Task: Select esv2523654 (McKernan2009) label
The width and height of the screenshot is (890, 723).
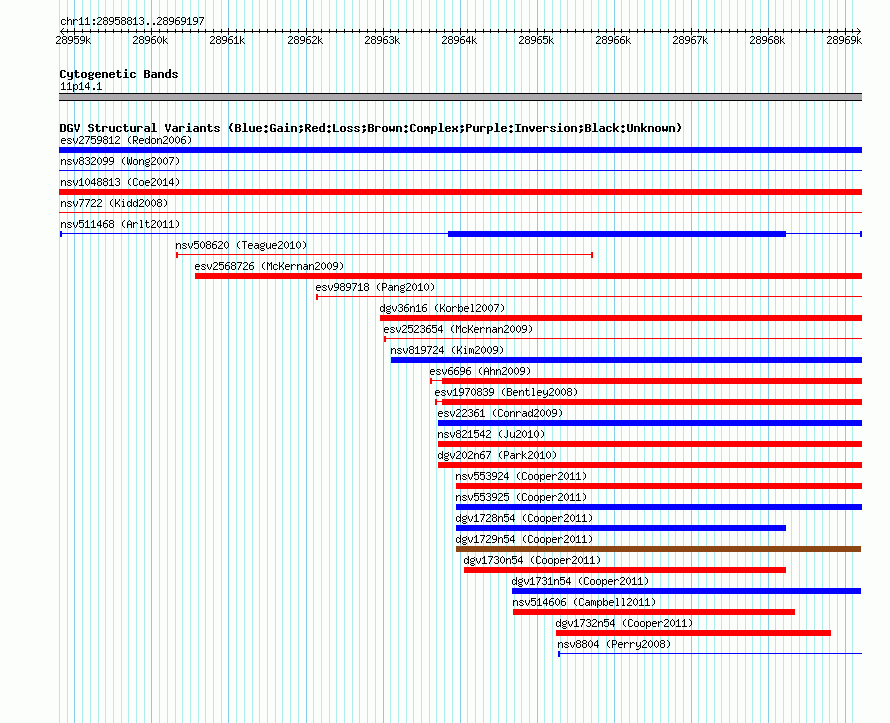Action: coord(458,329)
